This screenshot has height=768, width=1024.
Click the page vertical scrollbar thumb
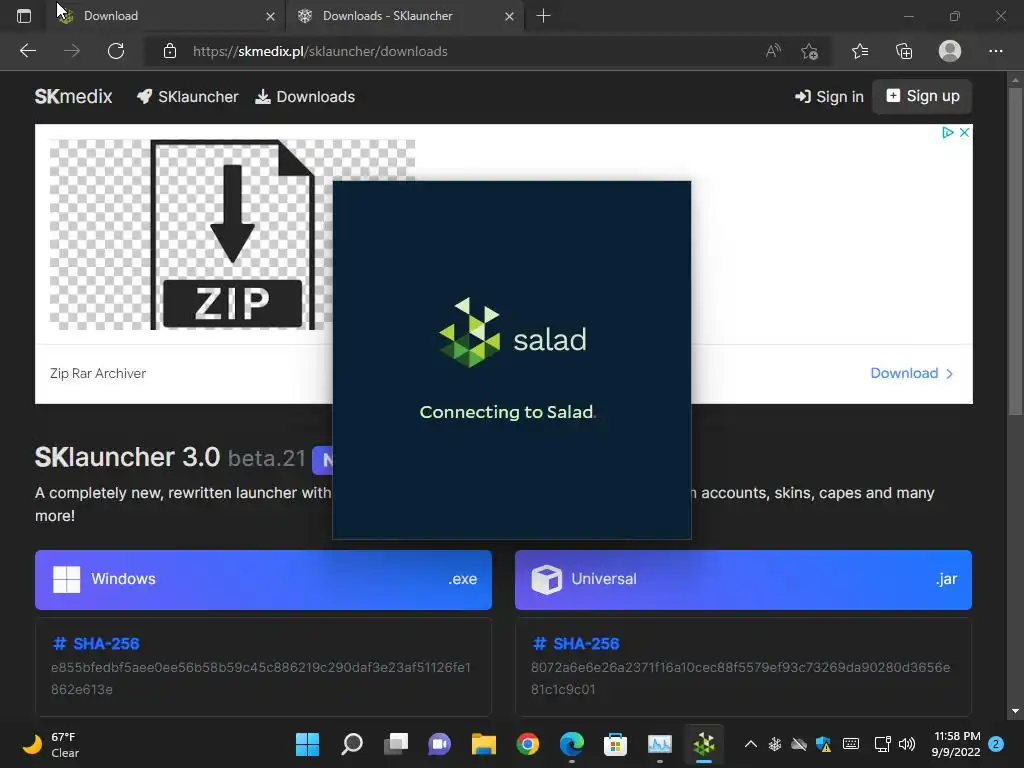point(1015,251)
